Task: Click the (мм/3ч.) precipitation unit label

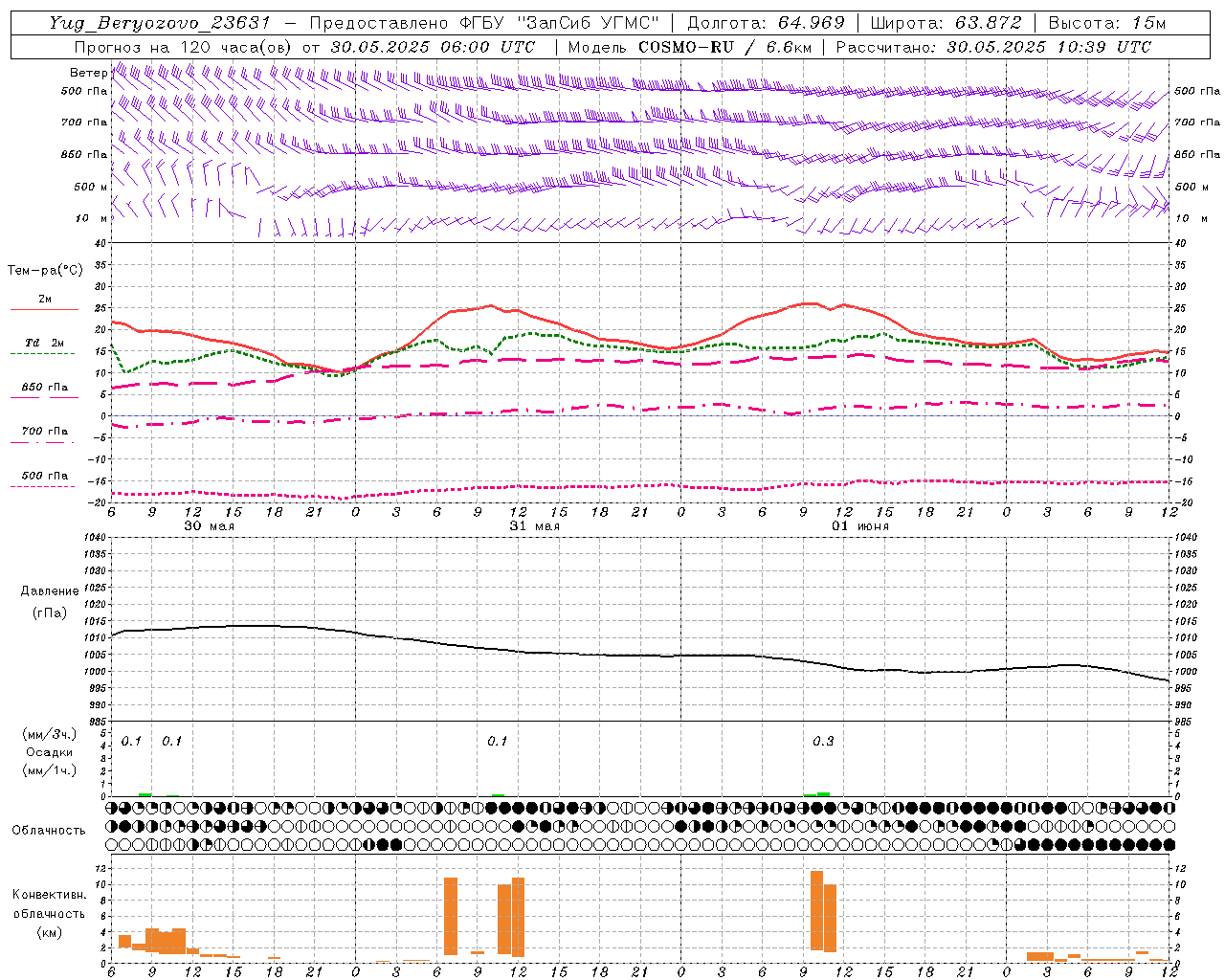Action: pos(50,734)
